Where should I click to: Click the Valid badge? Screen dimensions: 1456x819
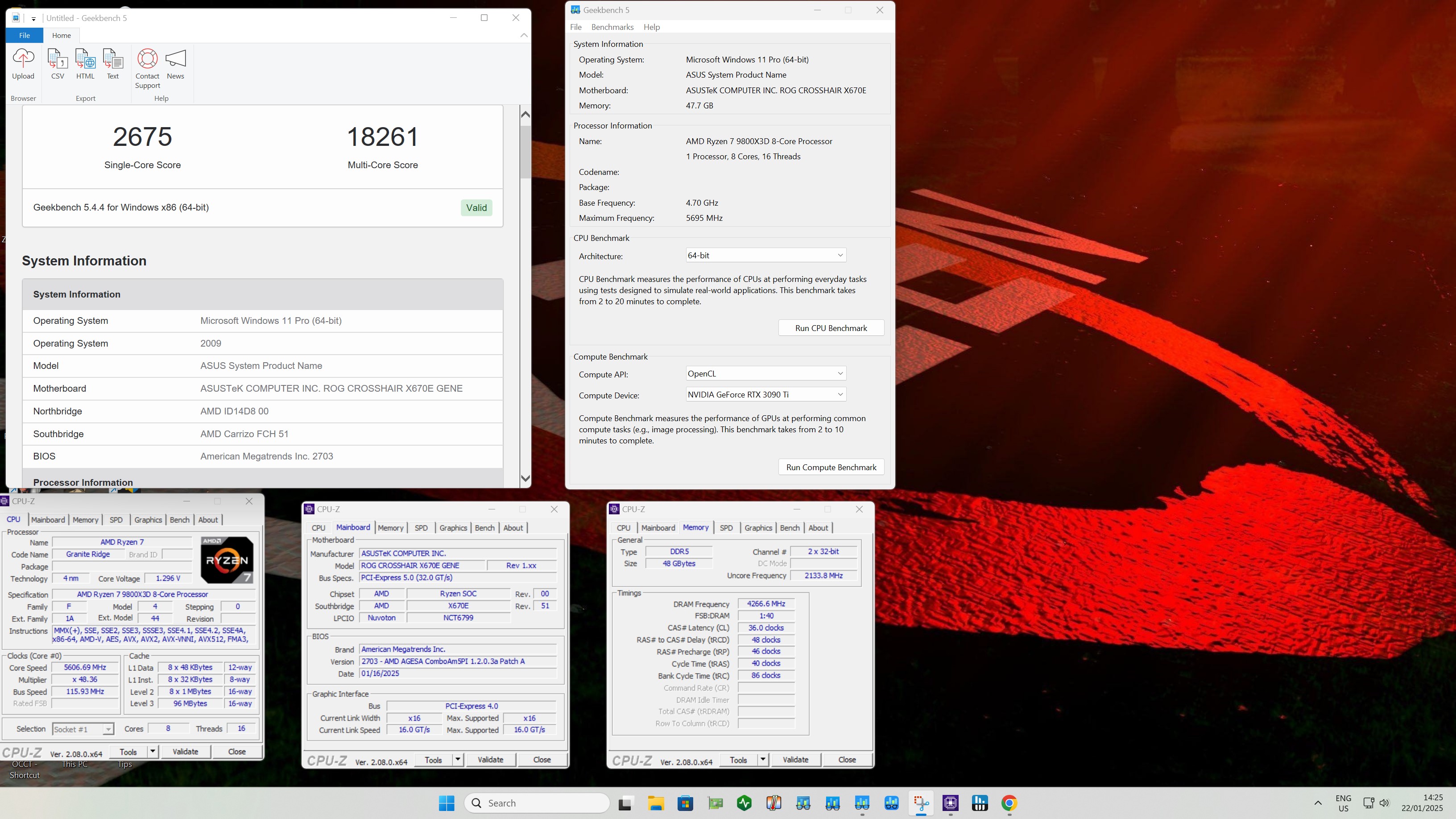tap(476, 207)
